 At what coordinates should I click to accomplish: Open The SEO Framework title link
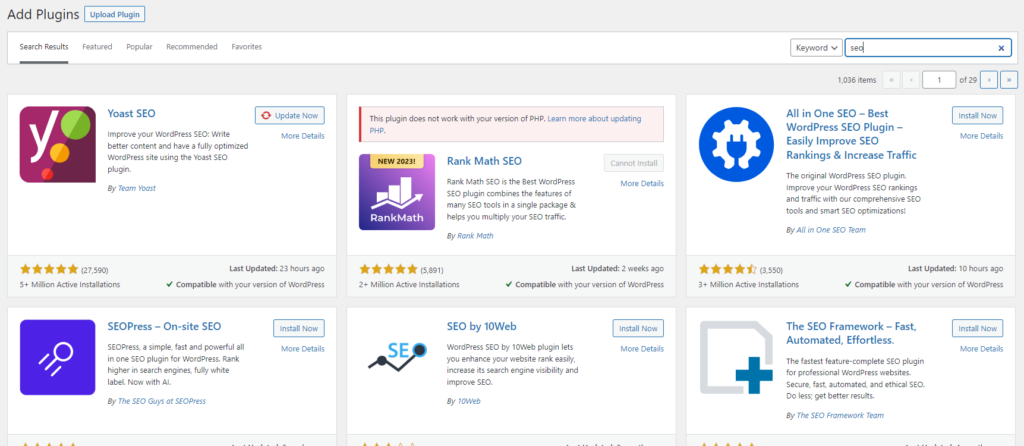(x=852, y=333)
